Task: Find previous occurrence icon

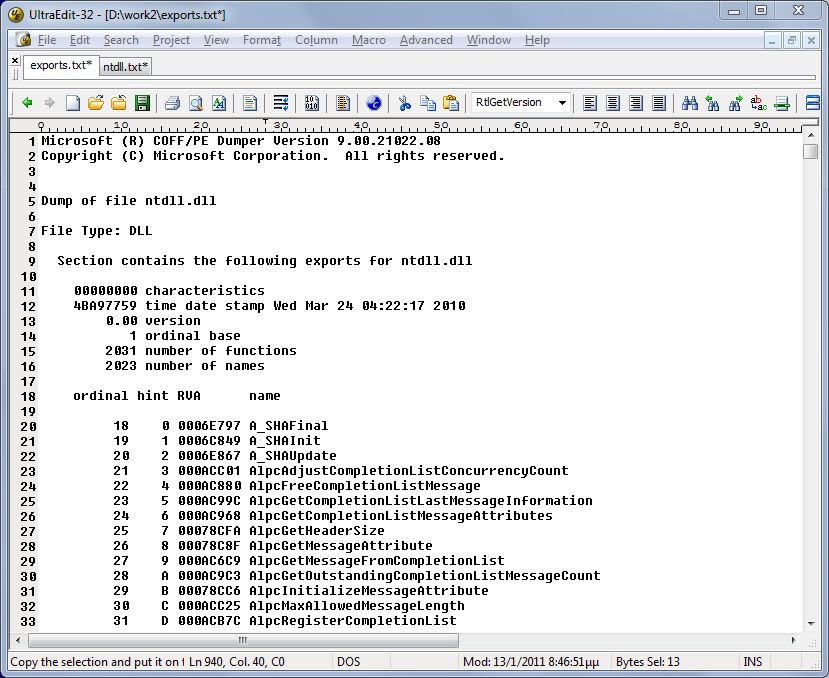Action: coord(713,103)
